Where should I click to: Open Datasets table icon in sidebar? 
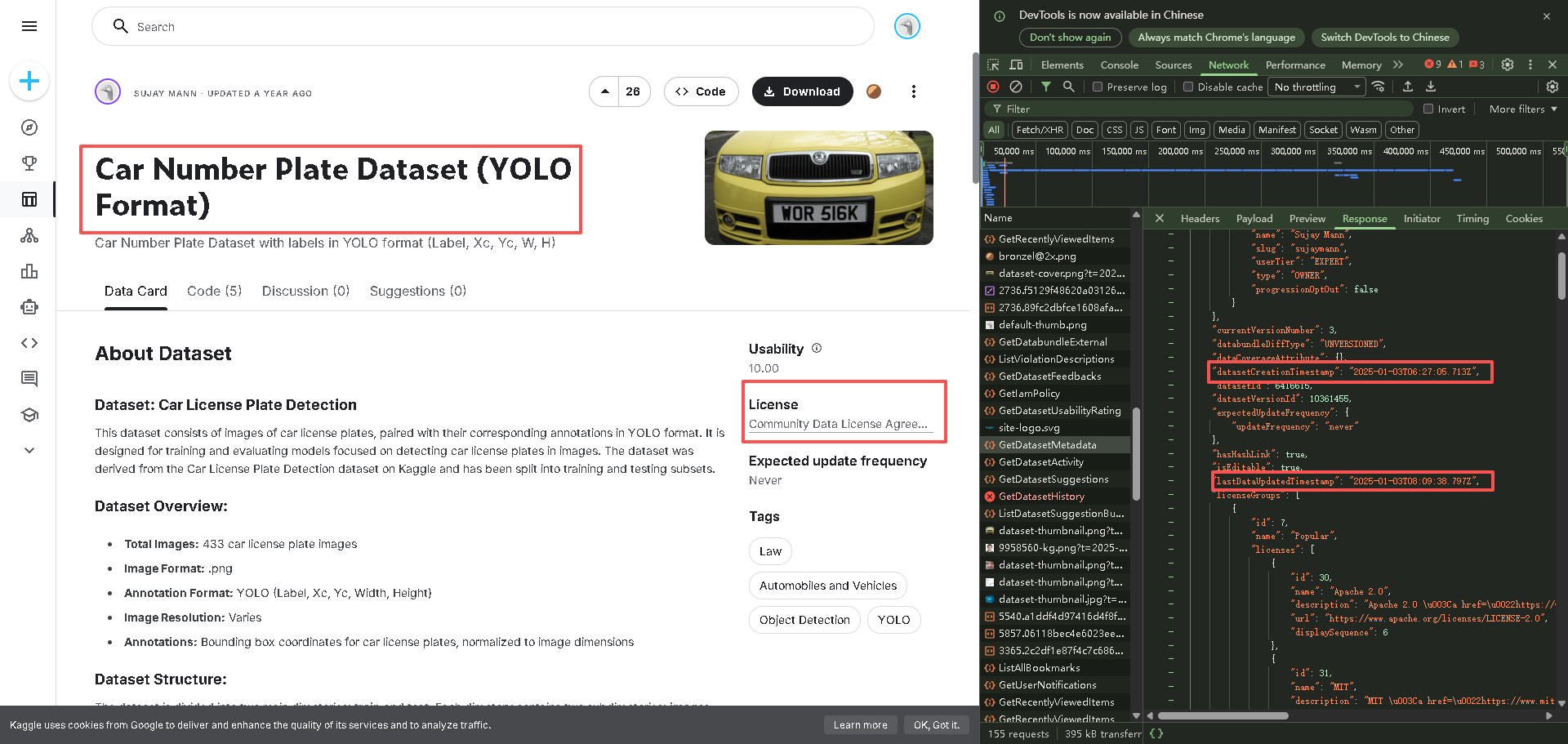[x=29, y=199]
